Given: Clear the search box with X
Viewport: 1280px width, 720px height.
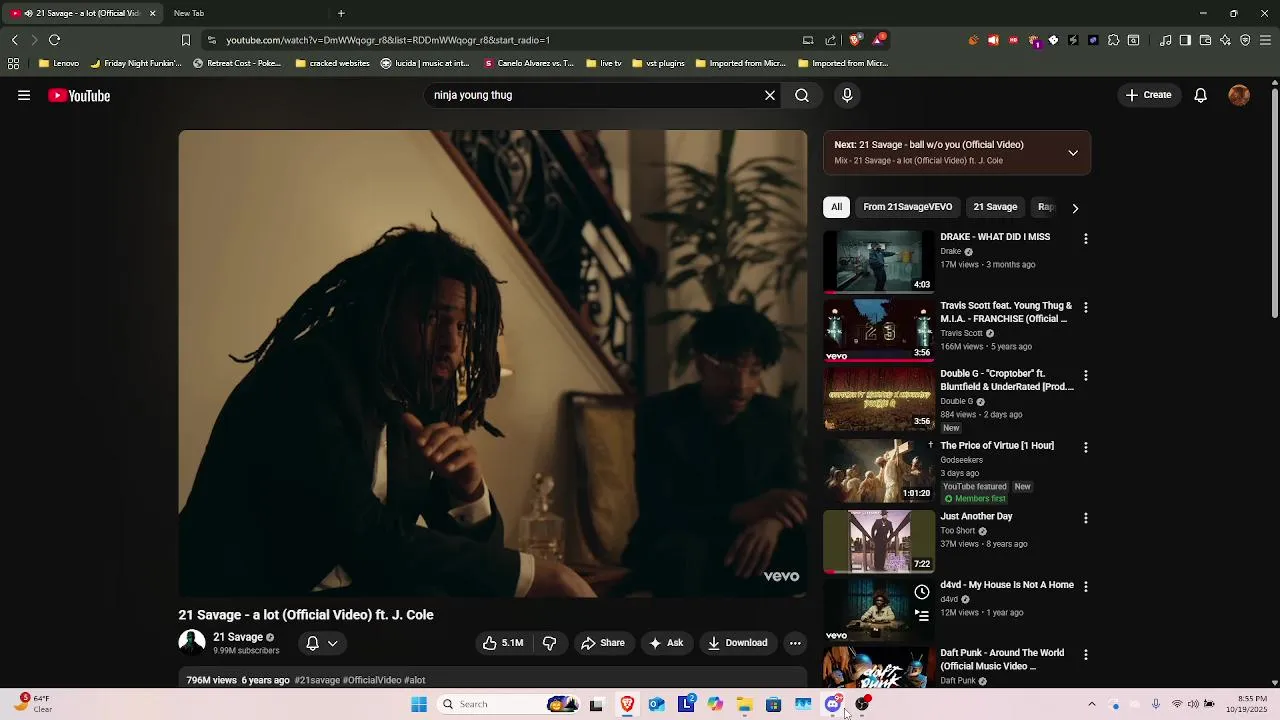Looking at the screenshot, I should [770, 95].
